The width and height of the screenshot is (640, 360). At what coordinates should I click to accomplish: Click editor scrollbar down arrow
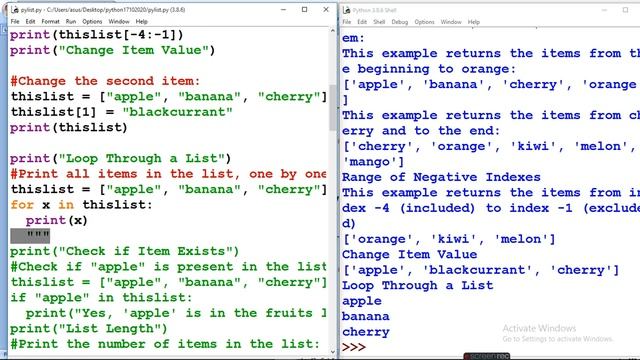[333, 351]
